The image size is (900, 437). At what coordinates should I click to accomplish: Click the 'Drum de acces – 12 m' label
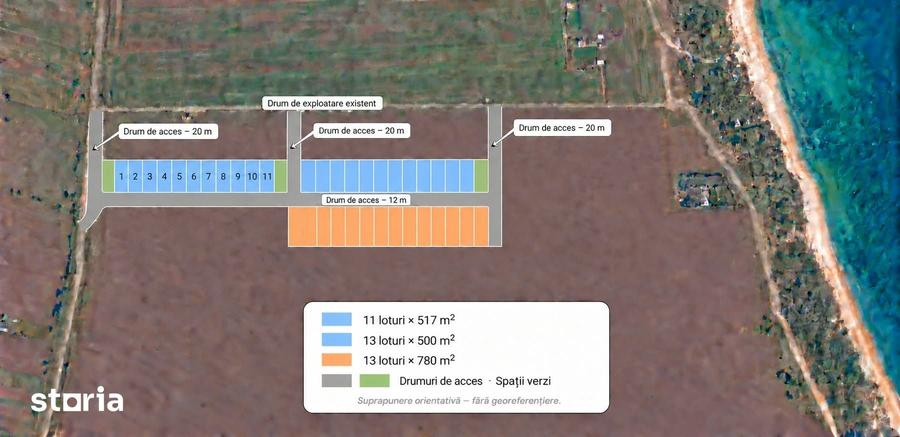366,200
